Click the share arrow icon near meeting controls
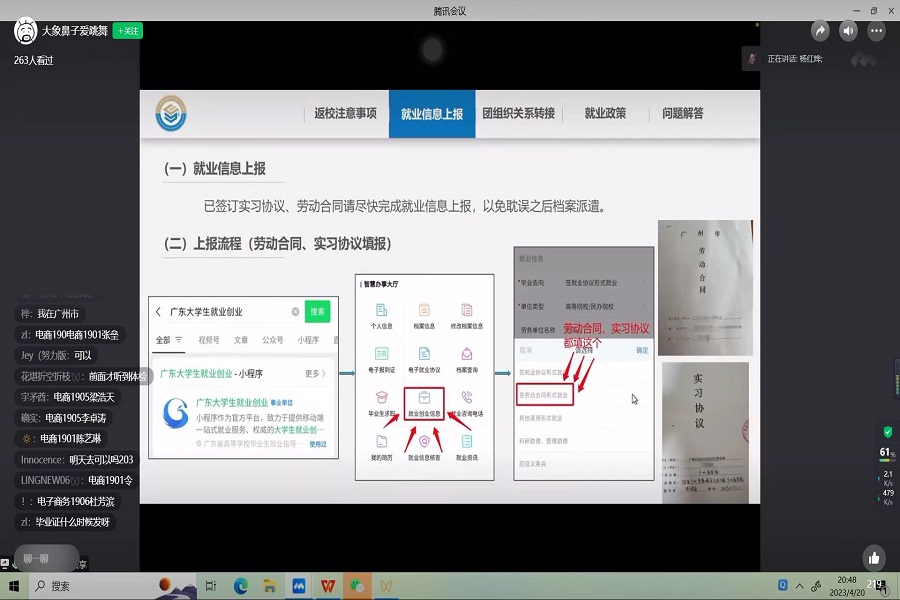Image resolution: width=900 pixels, height=600 pixels. click(x=819, y=30)
